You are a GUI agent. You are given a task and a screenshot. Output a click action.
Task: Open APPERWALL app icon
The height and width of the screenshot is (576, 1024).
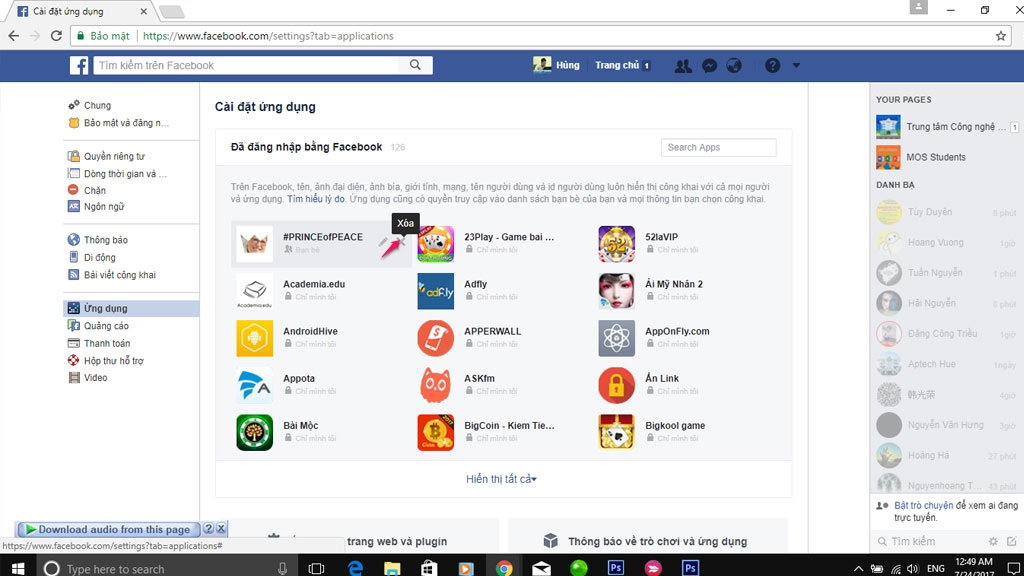436,338
